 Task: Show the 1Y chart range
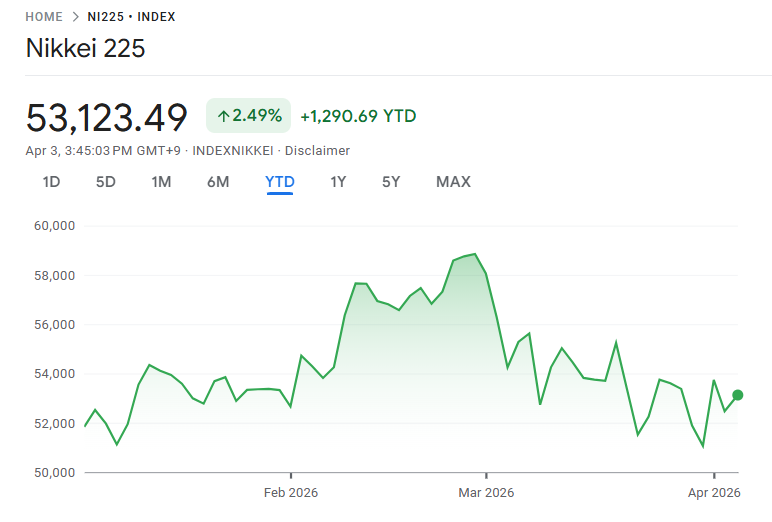click(x=338, y=182)
